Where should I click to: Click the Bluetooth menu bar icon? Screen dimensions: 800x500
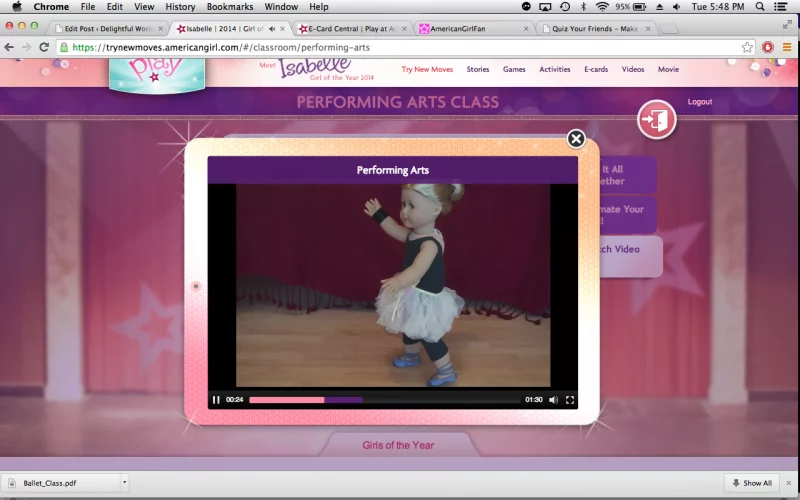[584, 7]
